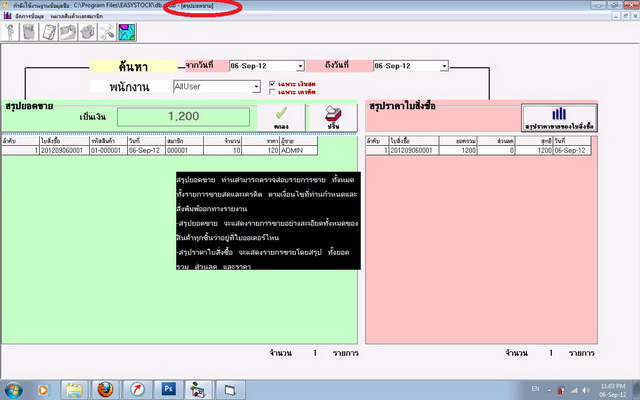
Task: Click the colorful picture icon in toolbar
Action: click(127, 32)
